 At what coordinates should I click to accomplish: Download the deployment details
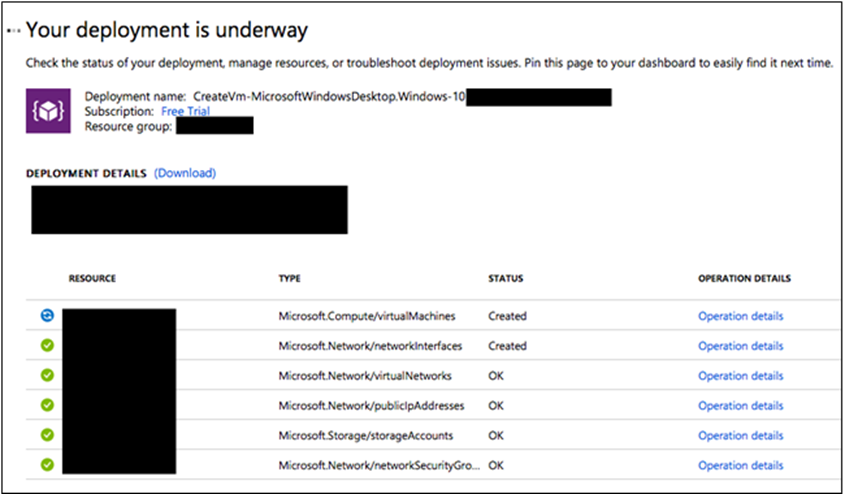[185, 173]
